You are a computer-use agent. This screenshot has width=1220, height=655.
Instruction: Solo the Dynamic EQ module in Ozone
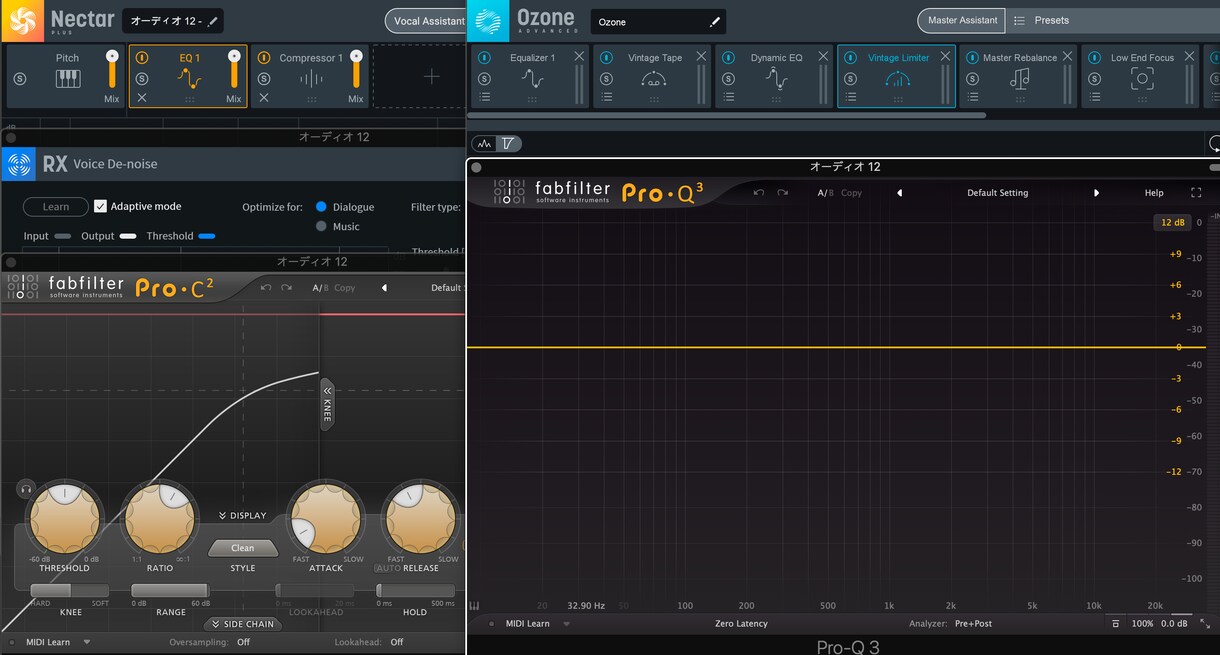point(728,78)
